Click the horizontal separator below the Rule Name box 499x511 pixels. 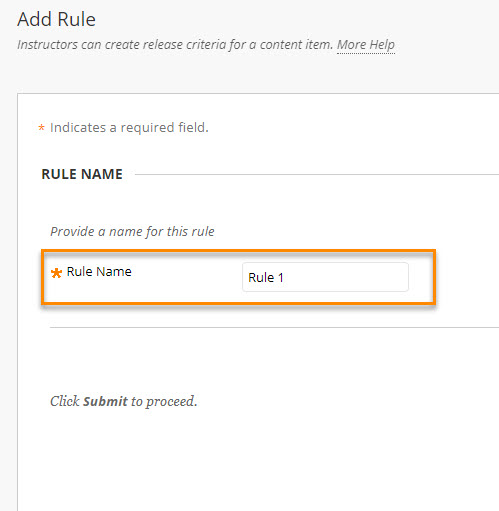point(274,327)
